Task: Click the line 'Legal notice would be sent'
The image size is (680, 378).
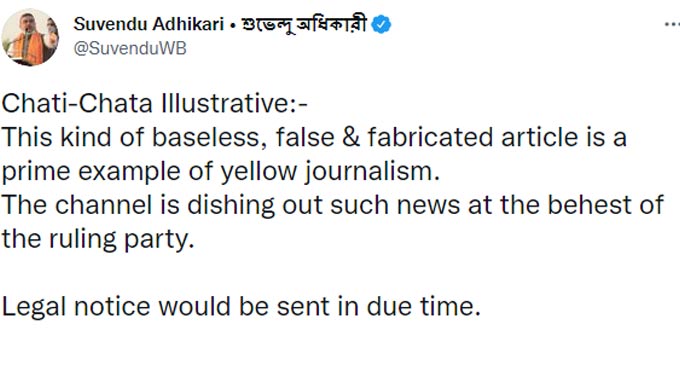Action: (241, 306)
